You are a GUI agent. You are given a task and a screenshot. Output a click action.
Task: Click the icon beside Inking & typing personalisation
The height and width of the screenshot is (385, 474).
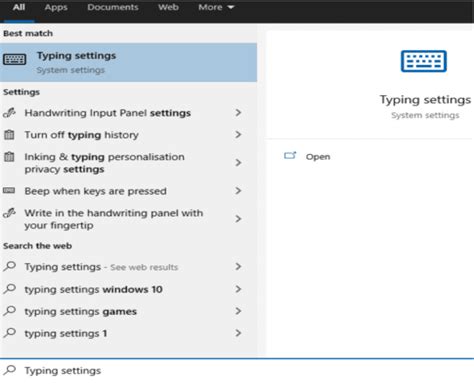[9, 156]
